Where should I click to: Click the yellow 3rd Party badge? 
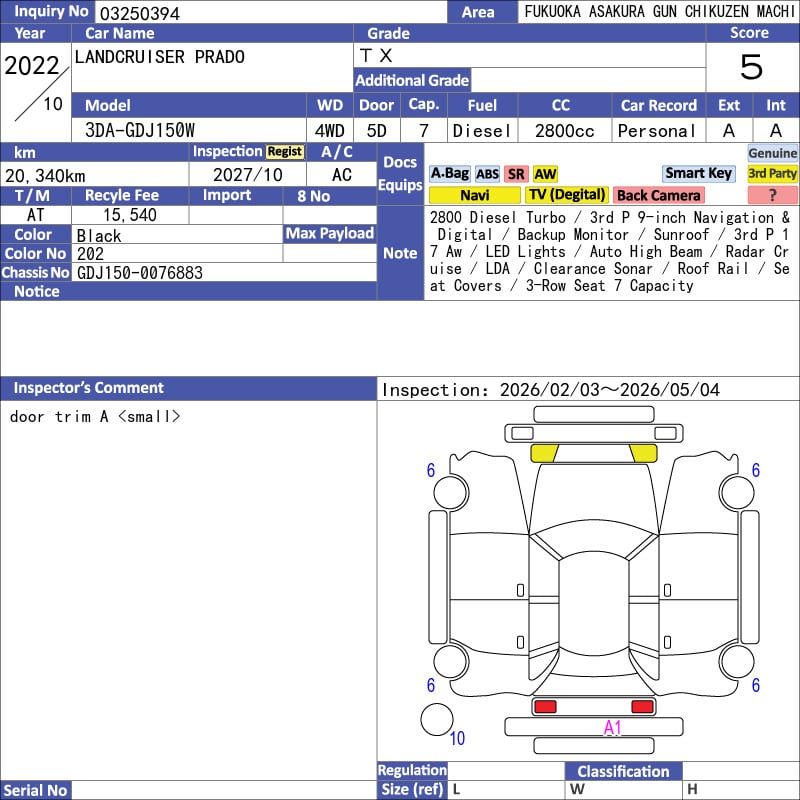point(773,174)
